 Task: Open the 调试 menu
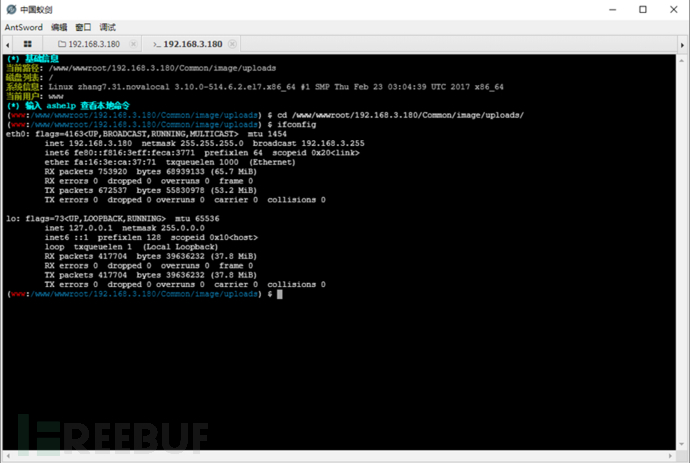(x=107, y=27)
